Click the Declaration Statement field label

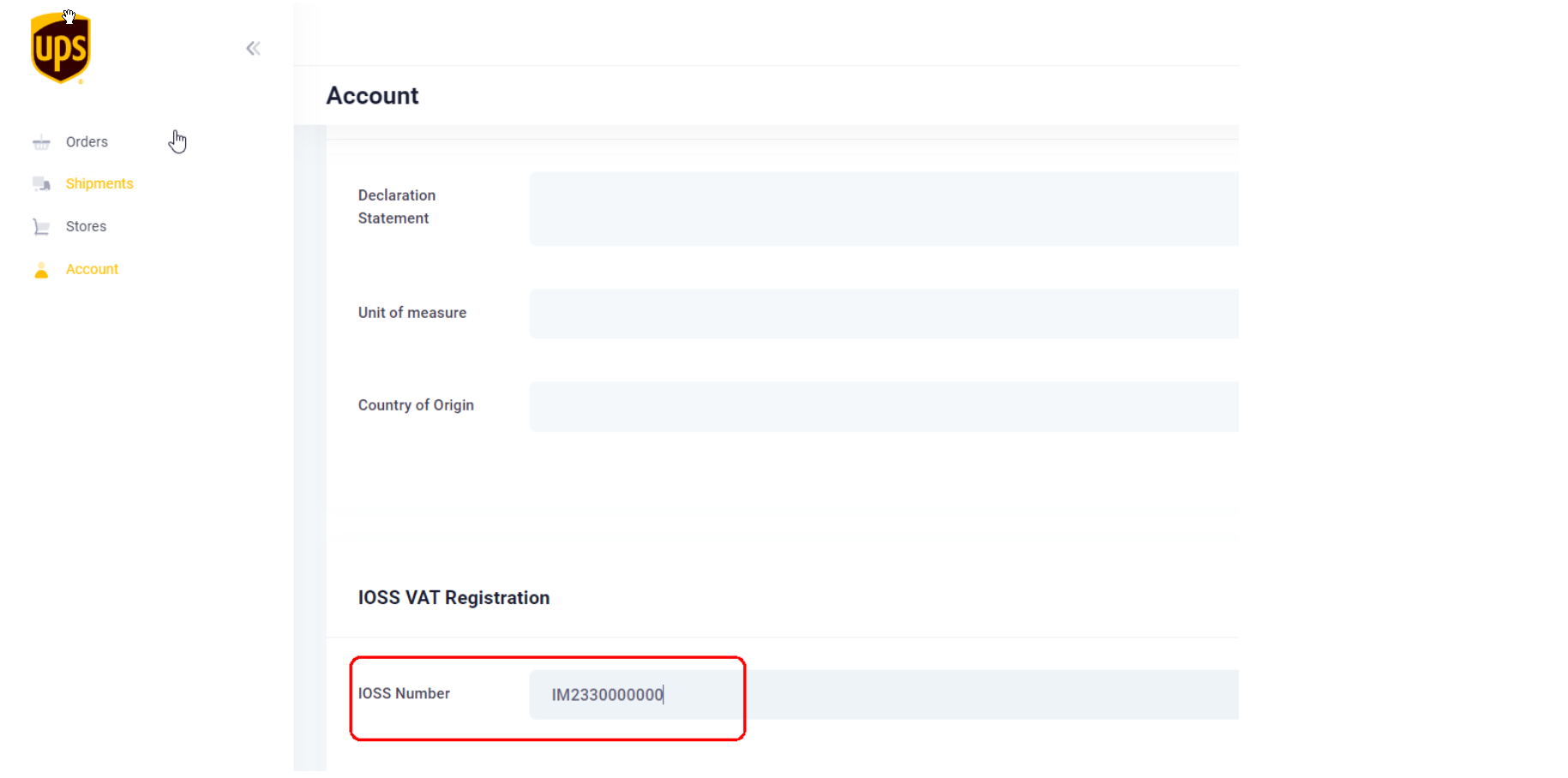[396, 206]
